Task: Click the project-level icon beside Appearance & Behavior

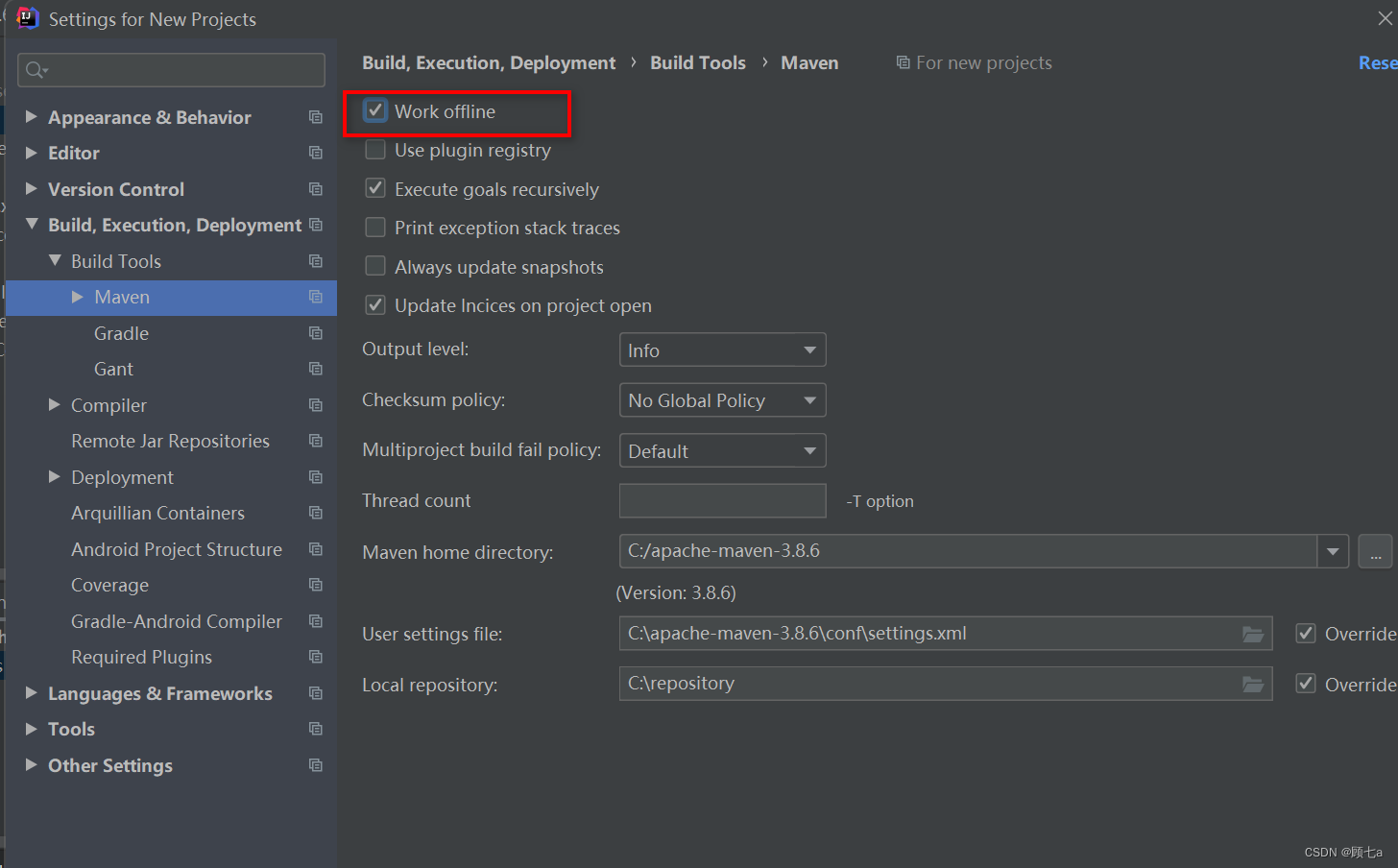Action: pyautogui.click(x=315, y=117)
